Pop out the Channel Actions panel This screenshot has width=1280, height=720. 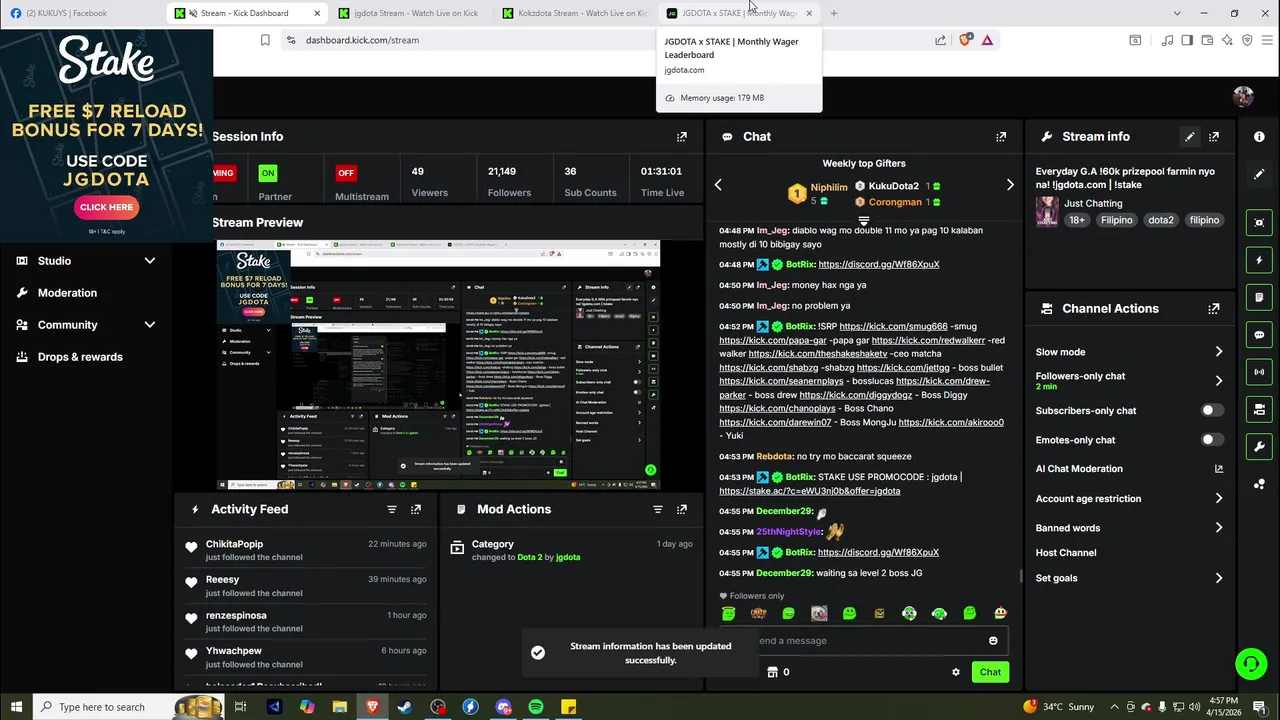coord(1214,309)
